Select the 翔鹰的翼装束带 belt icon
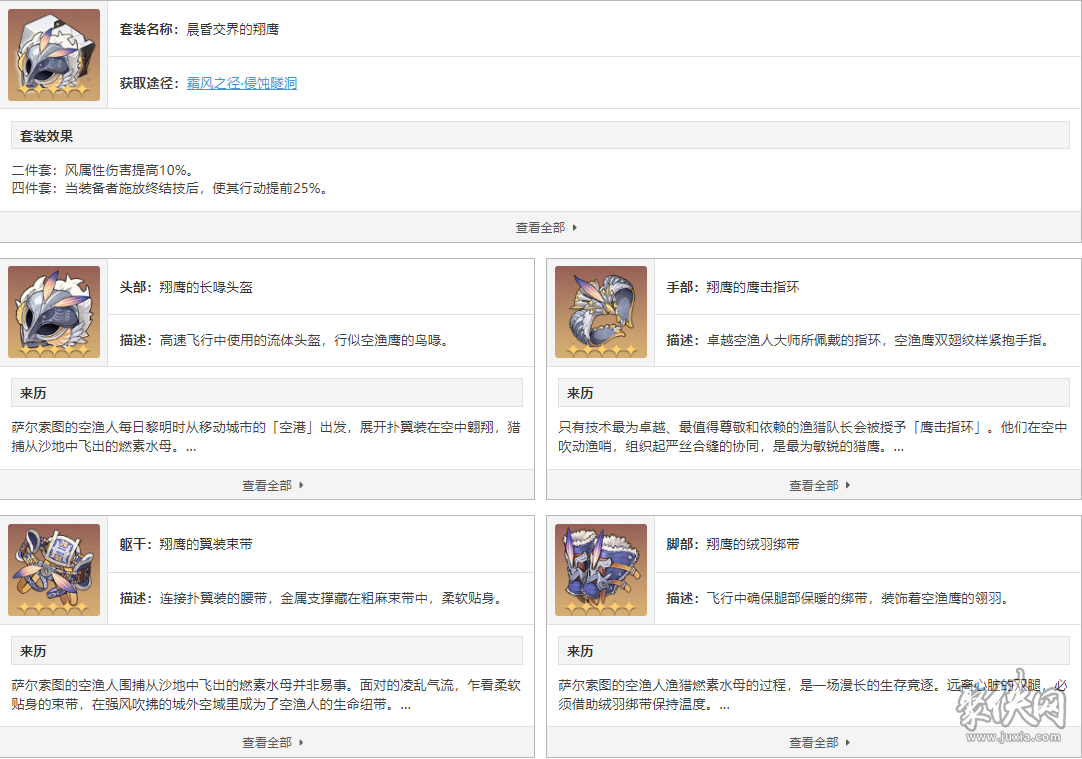The width and height of the screenshot is (1082, 759). 54,570
